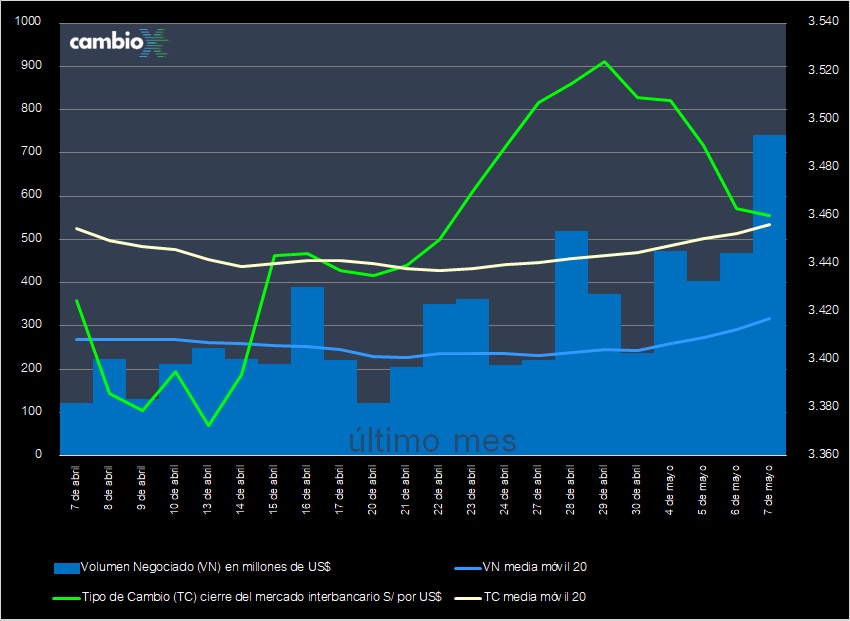Click the right axis value 3.440
This screenshot has width=850, height=621.
[x=823, y=262]
